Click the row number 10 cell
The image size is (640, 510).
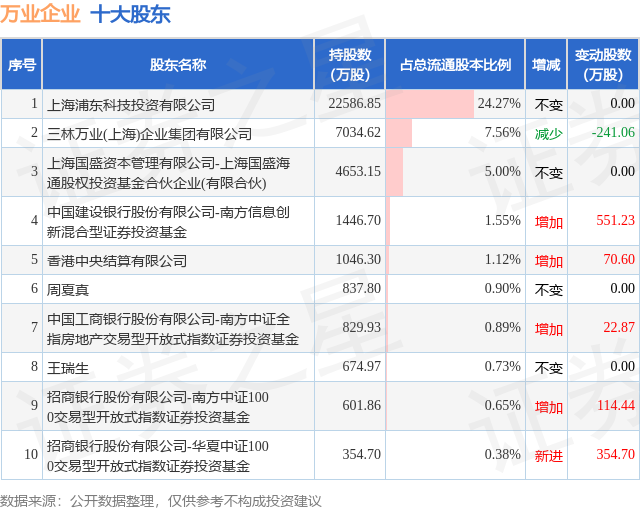(x=22, y=455)
